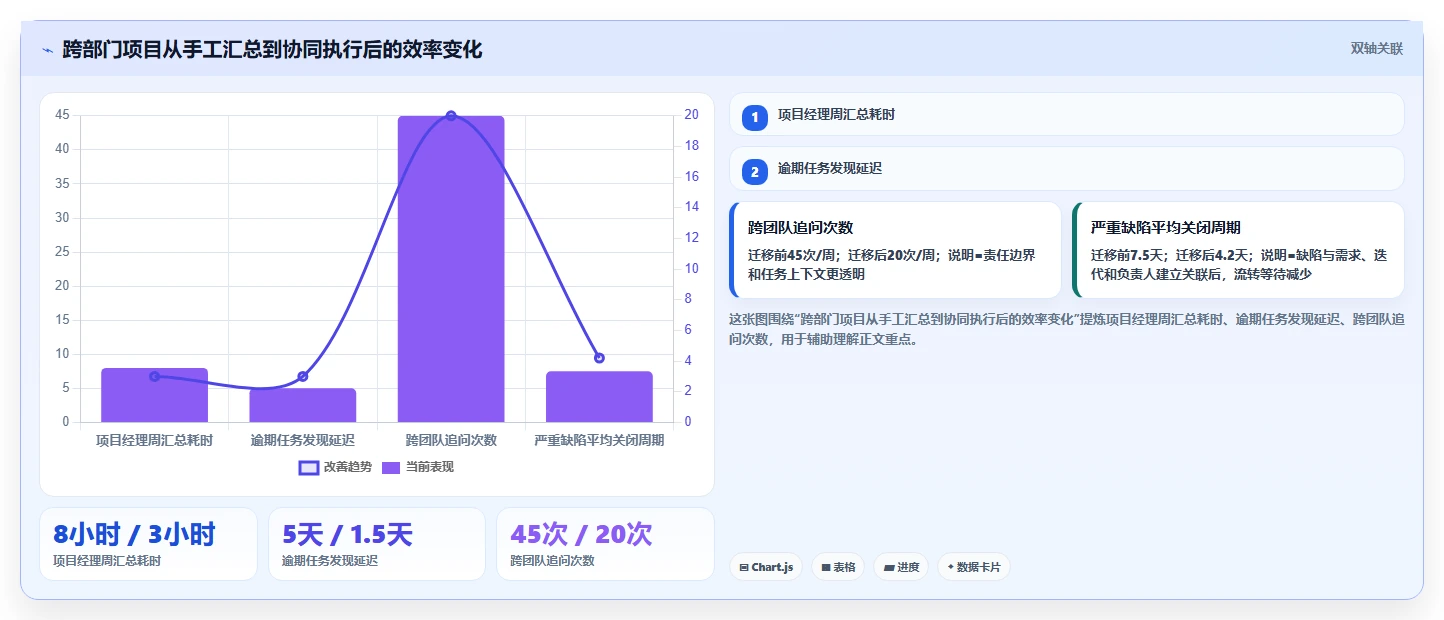Click the 严重缺陷平均关闭周期 info card heading
The image size is (1444, 620).
click(x=1165, y=227)
